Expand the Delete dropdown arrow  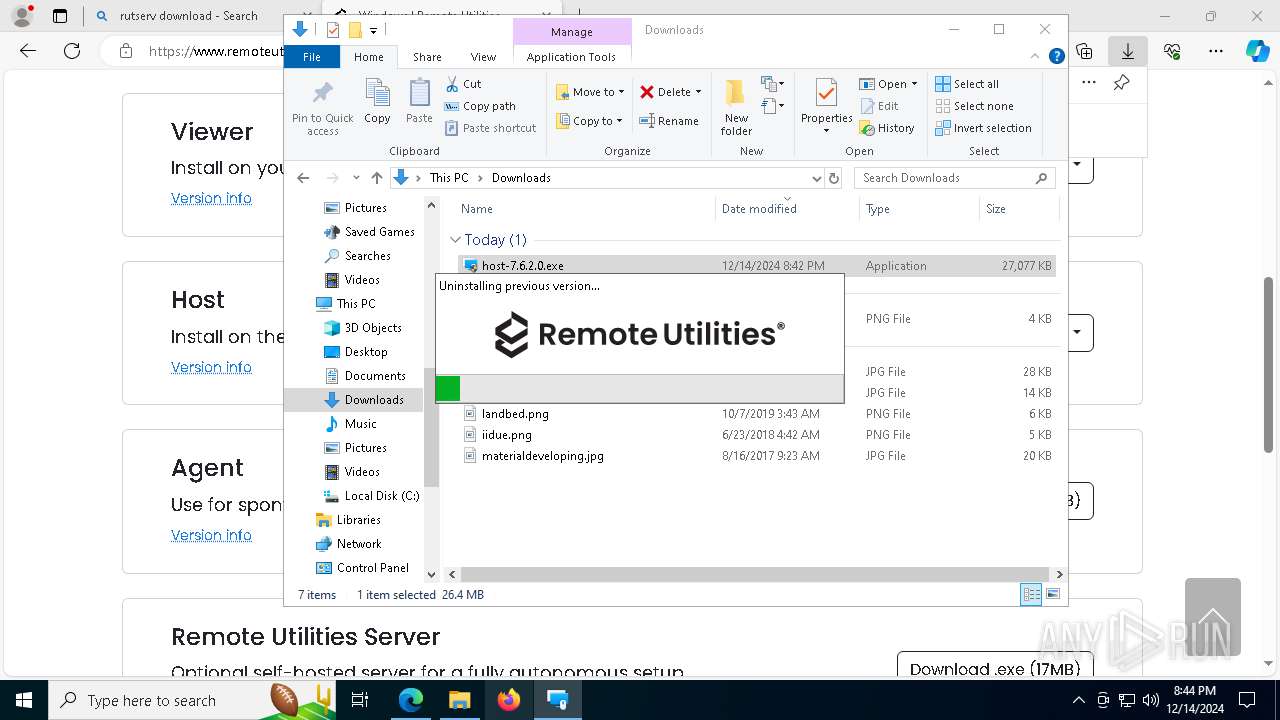pos(698,92)
